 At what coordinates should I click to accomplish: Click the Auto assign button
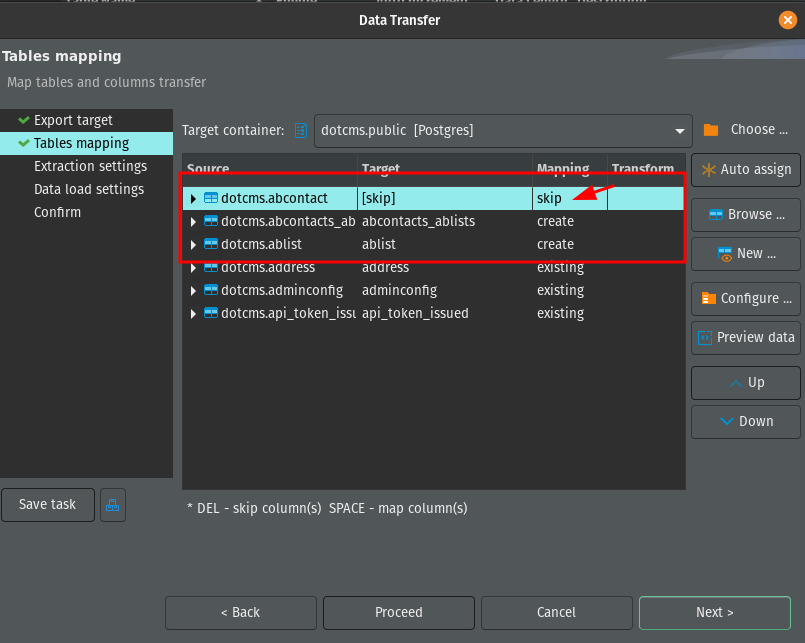pos(745,170)
